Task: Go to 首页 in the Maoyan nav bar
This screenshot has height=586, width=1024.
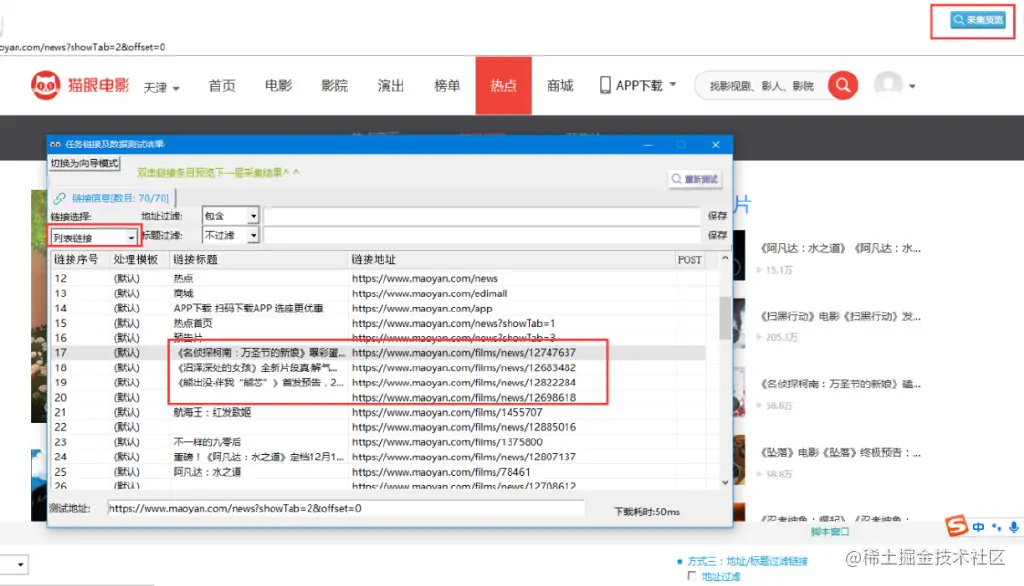Action: pos(222,86)
